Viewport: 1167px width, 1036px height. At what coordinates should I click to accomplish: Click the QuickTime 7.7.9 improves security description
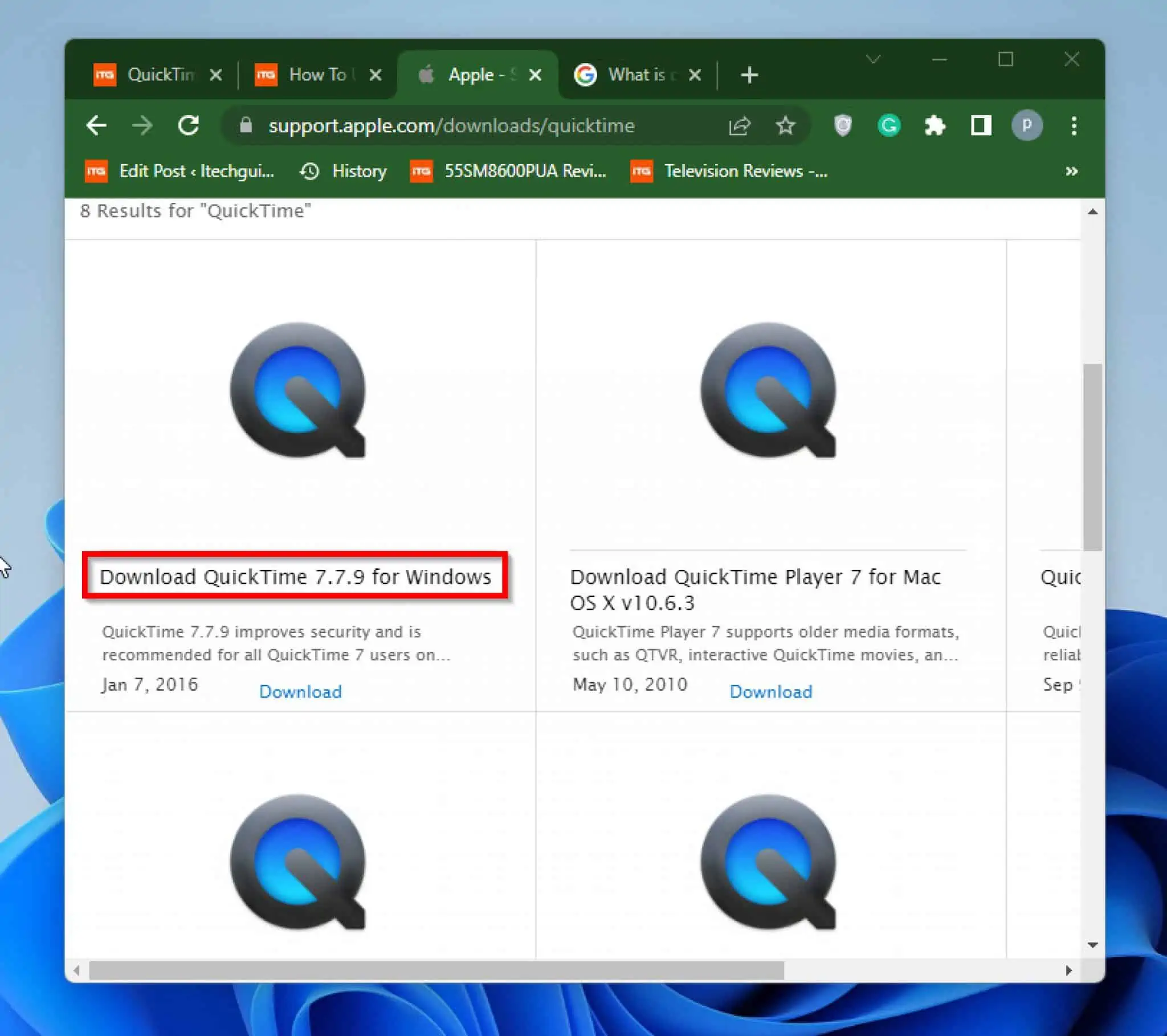[276, 643]
